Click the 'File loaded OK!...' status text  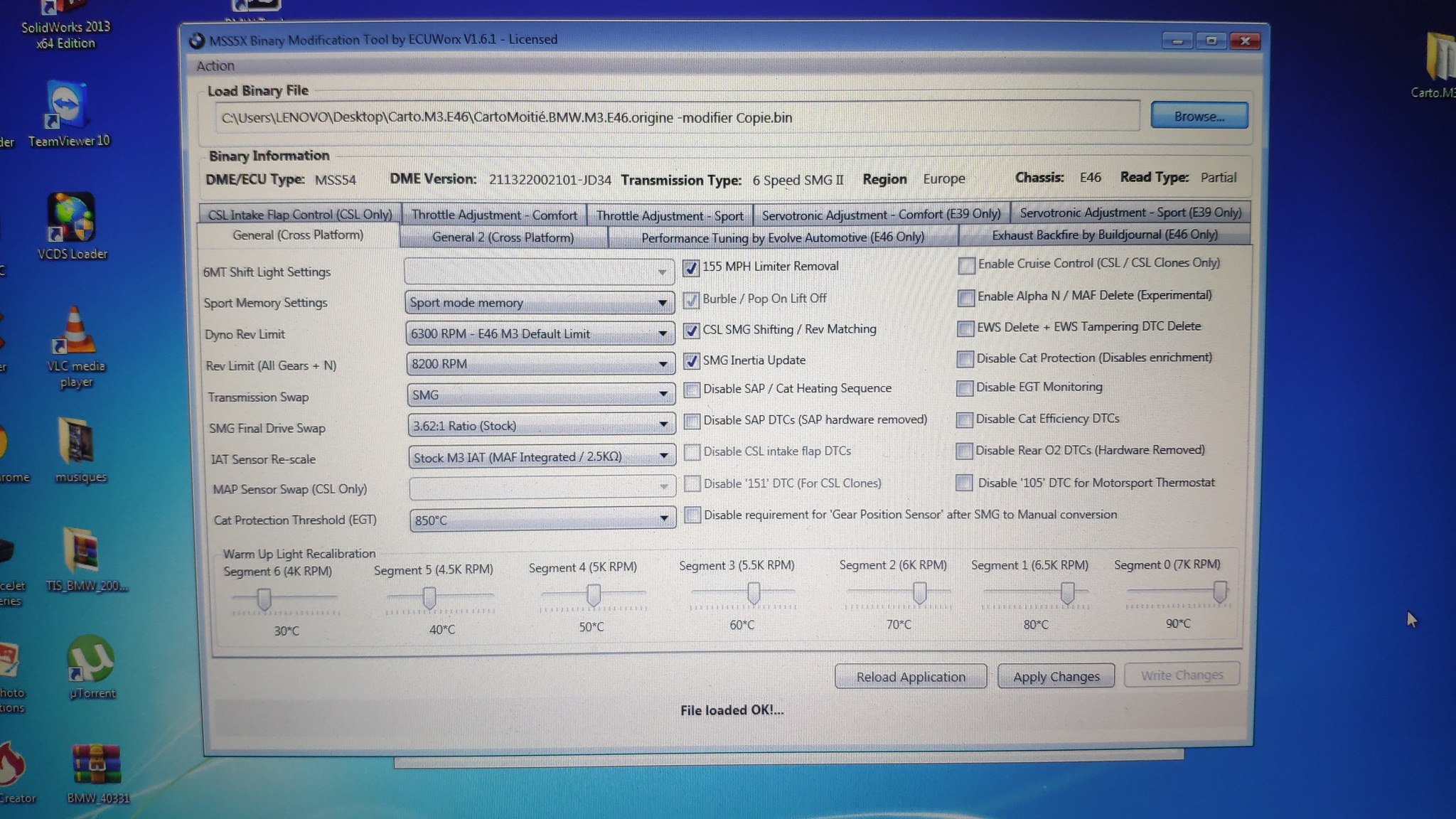[732, 710]
